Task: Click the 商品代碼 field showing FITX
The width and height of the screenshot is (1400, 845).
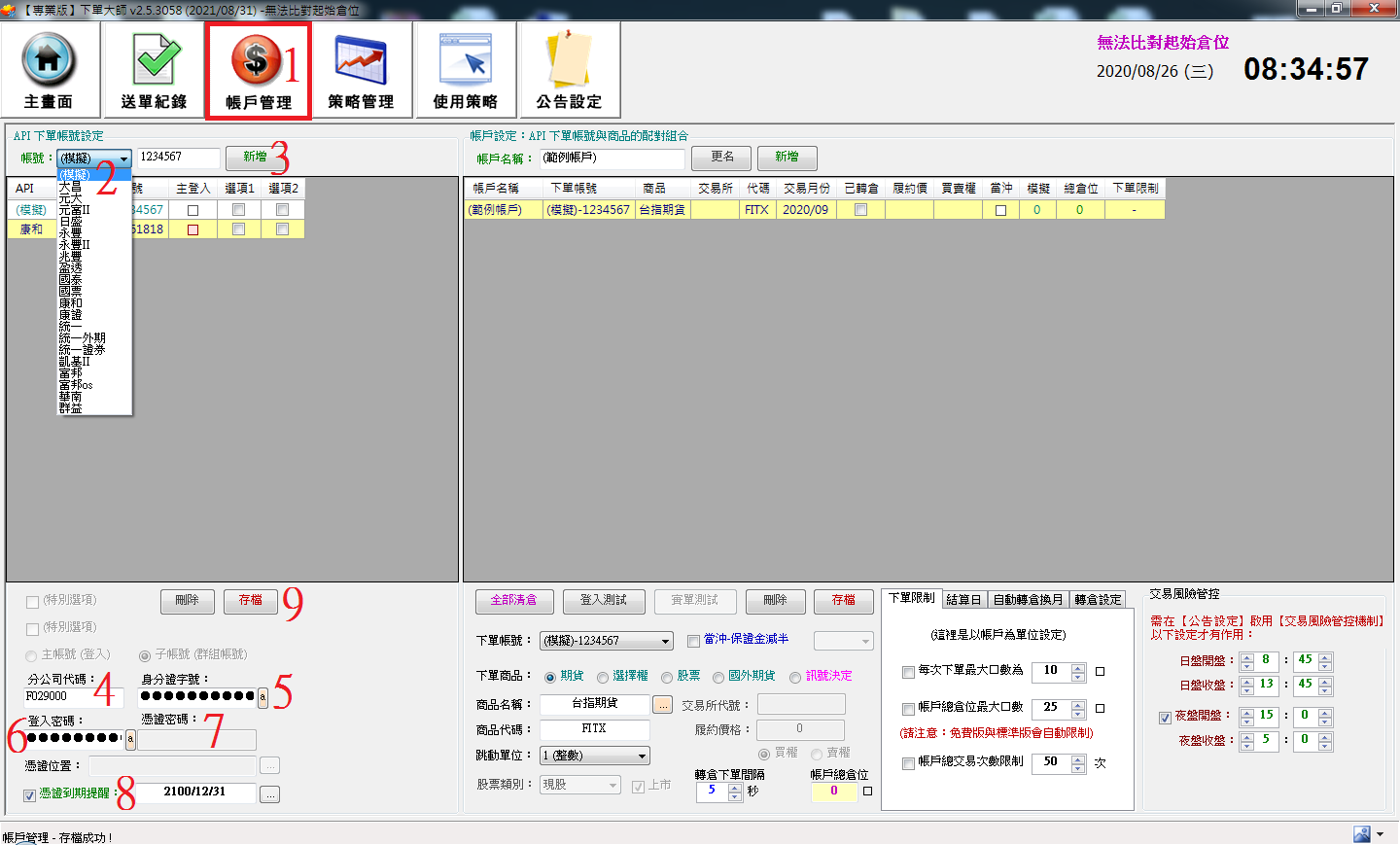Action: pos(594,729)
